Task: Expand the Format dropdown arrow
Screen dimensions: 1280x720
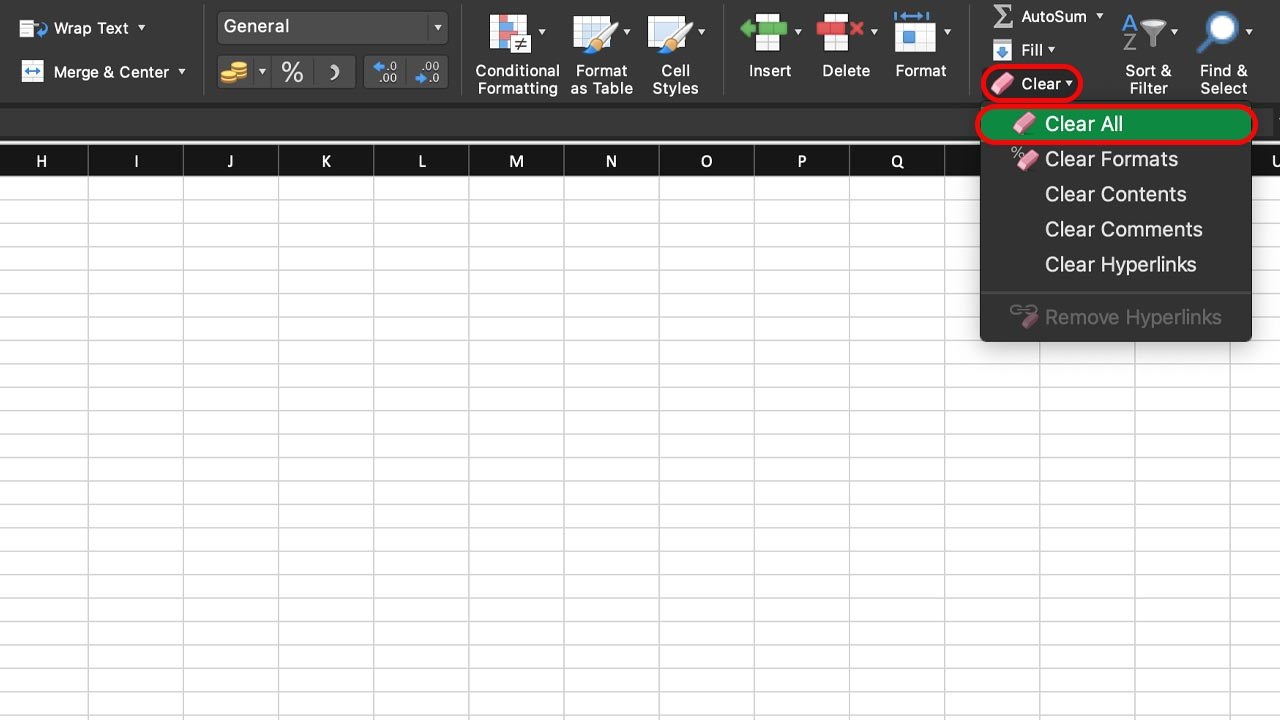Action: click(947, 32)
